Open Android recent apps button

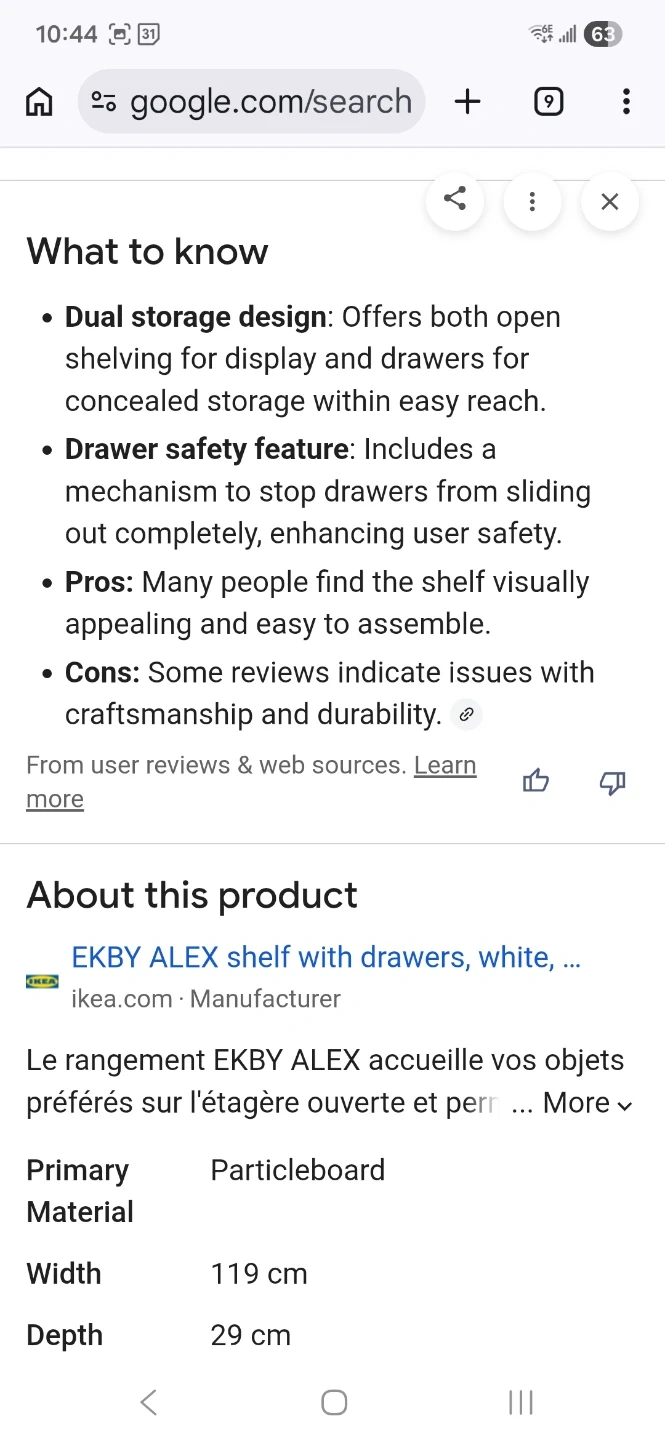click(x=520, y=1402)
